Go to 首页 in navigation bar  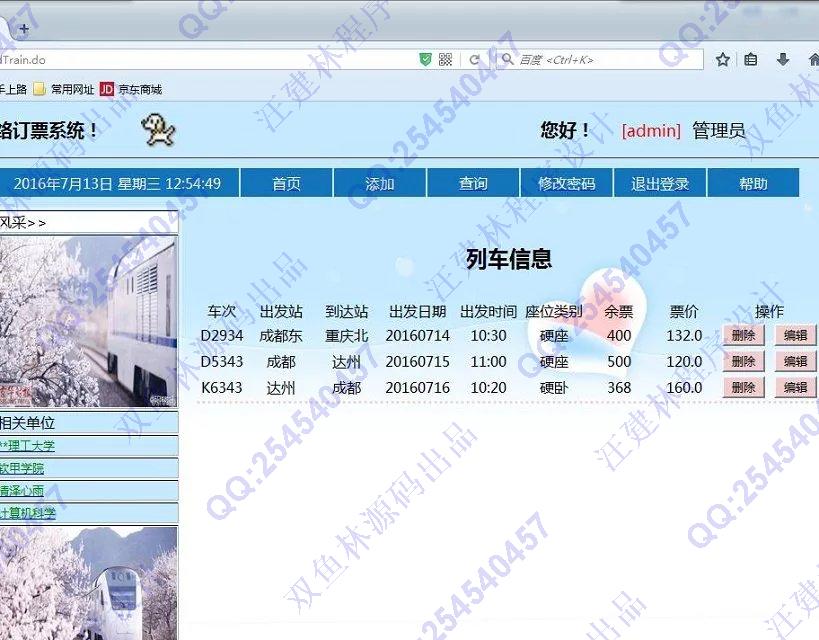click(x=286, y=183)
